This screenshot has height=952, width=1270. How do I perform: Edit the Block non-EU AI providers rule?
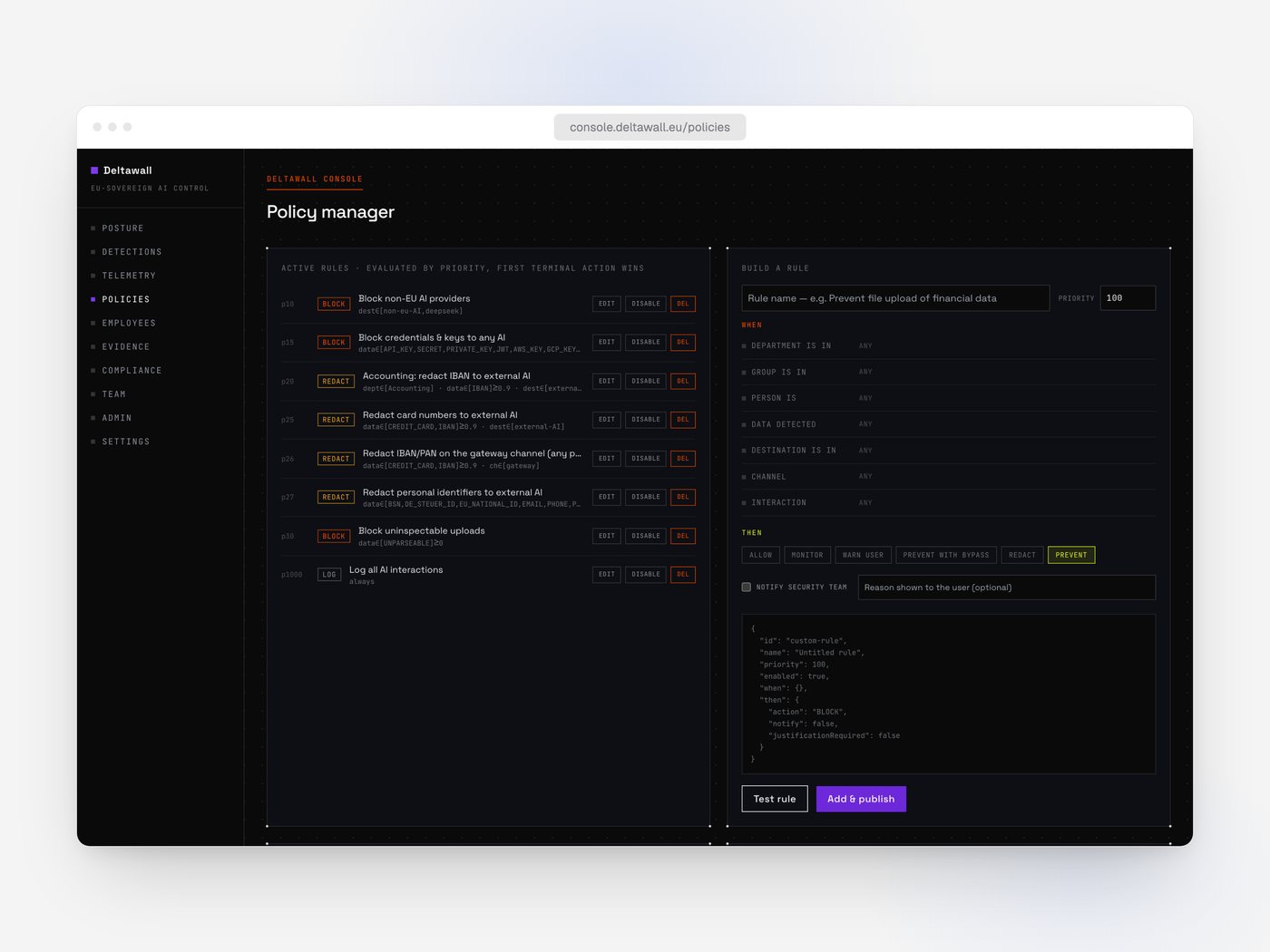click(607, 304)
